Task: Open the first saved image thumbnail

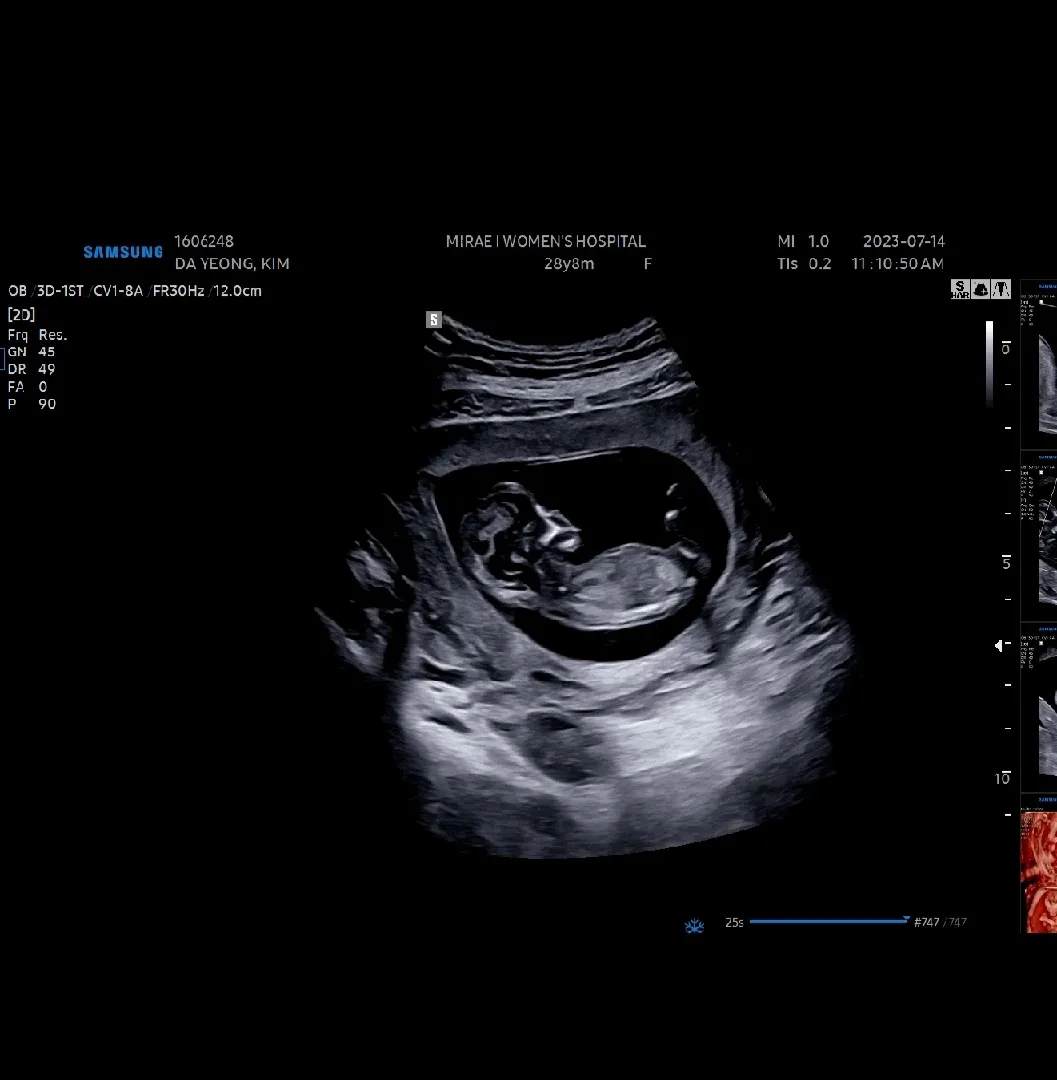Action: (1038, 364)
